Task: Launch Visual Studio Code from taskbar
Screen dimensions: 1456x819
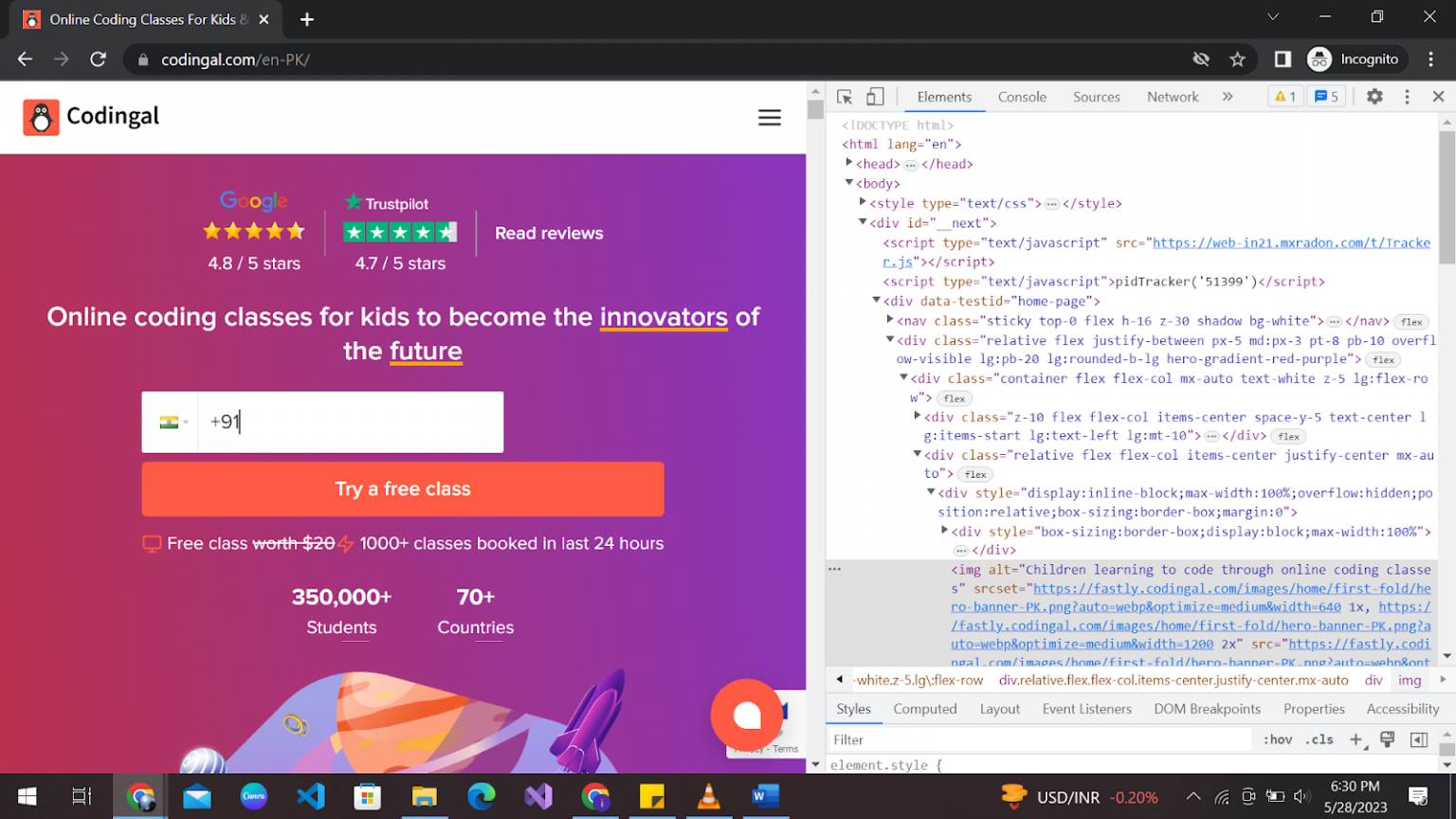Action: [x=311, y=796]
